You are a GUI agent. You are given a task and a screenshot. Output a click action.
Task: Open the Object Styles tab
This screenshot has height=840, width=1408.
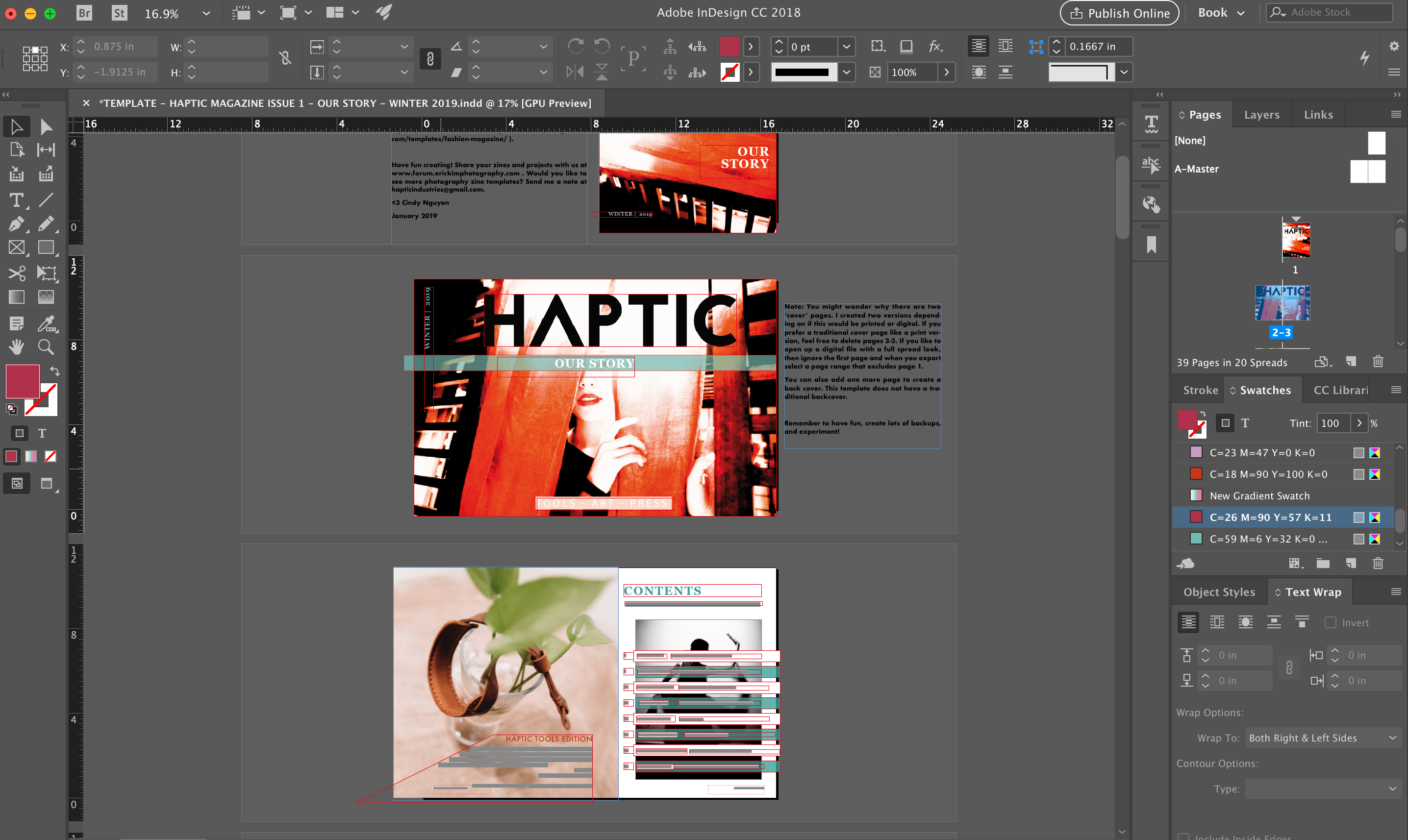1218,592
